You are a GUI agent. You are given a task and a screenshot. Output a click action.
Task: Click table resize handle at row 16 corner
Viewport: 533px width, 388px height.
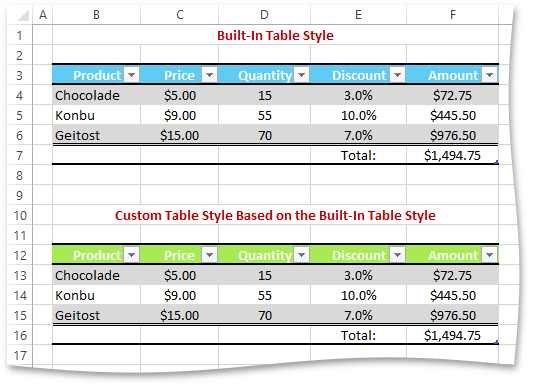[496, 342]
